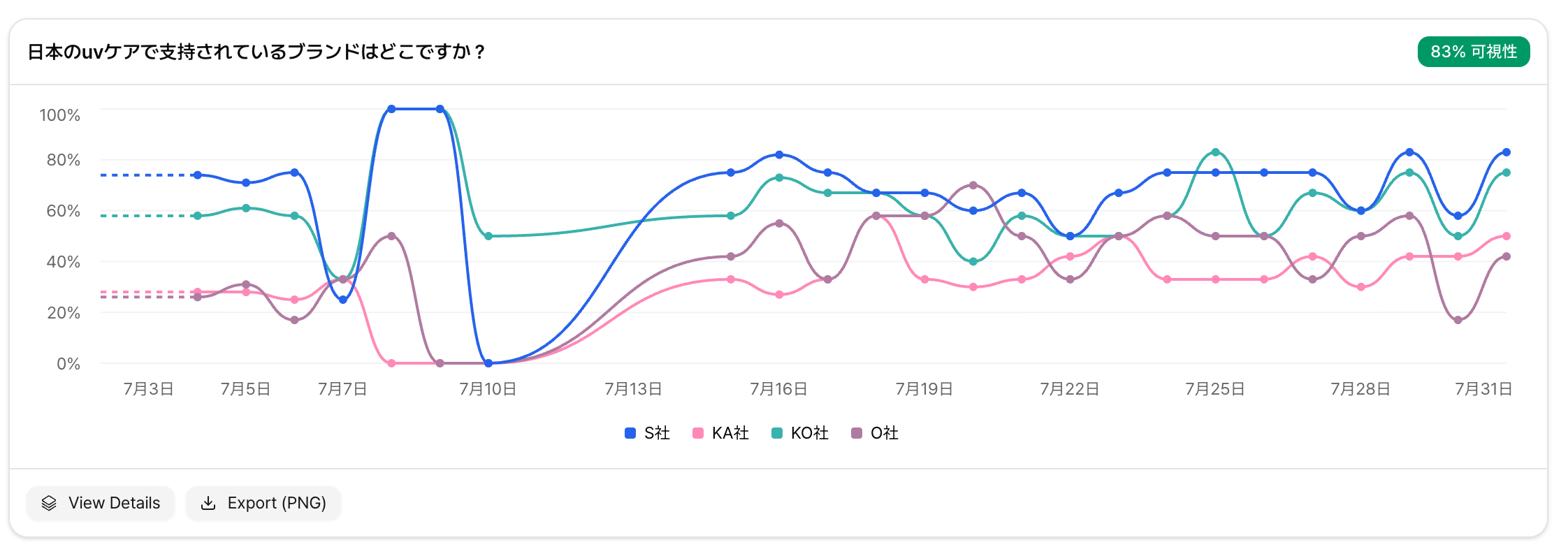Click the Export download icon

point(208,503)
